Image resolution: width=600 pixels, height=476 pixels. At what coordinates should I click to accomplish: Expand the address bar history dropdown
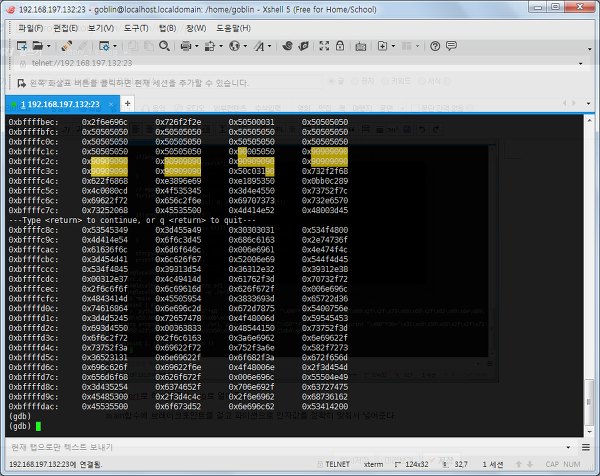click(580, 64)
